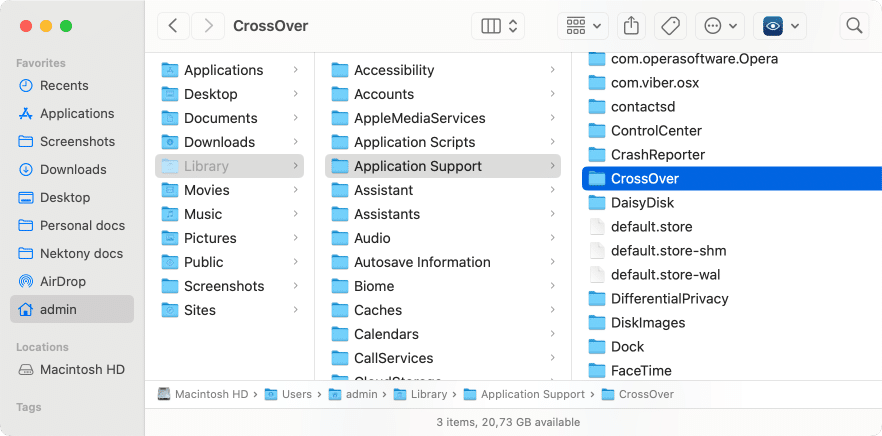The width and height of the screenshot is (882, 436).
Task: Select the CallServices folder
Action: click(x=443, y=358)
